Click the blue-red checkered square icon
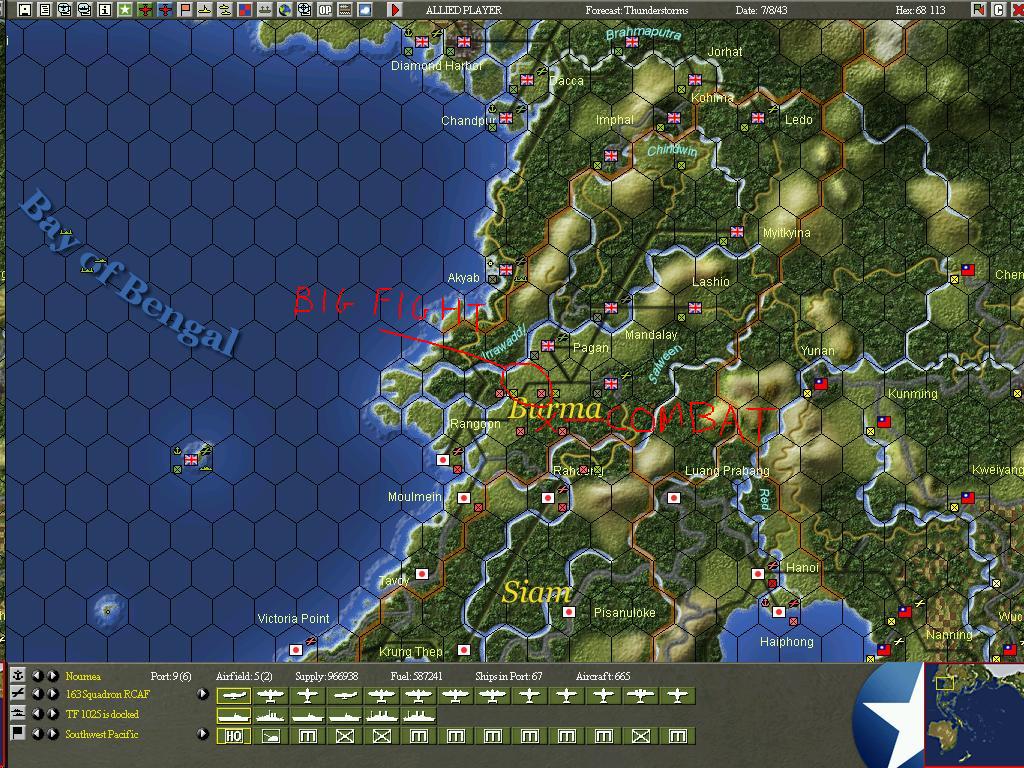Image resolution: width=1024 pixels, height=768 pixels. pos(244,10)
